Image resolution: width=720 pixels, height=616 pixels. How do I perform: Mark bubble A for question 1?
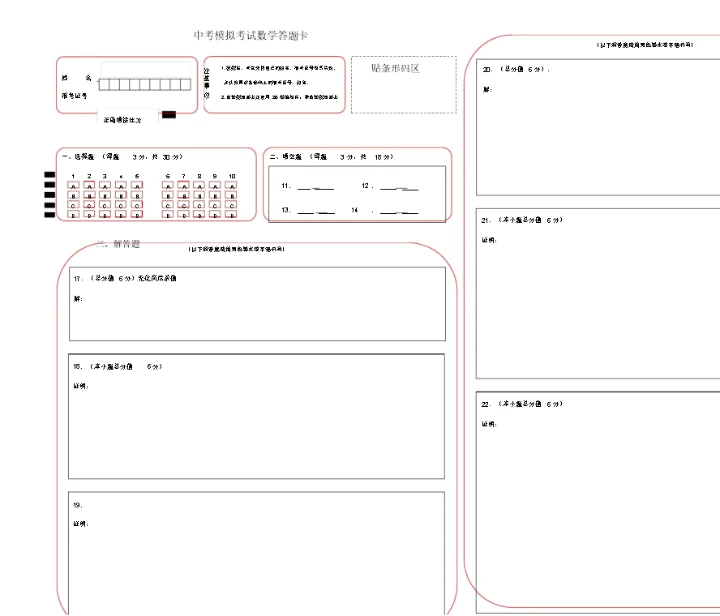(73, 187)
